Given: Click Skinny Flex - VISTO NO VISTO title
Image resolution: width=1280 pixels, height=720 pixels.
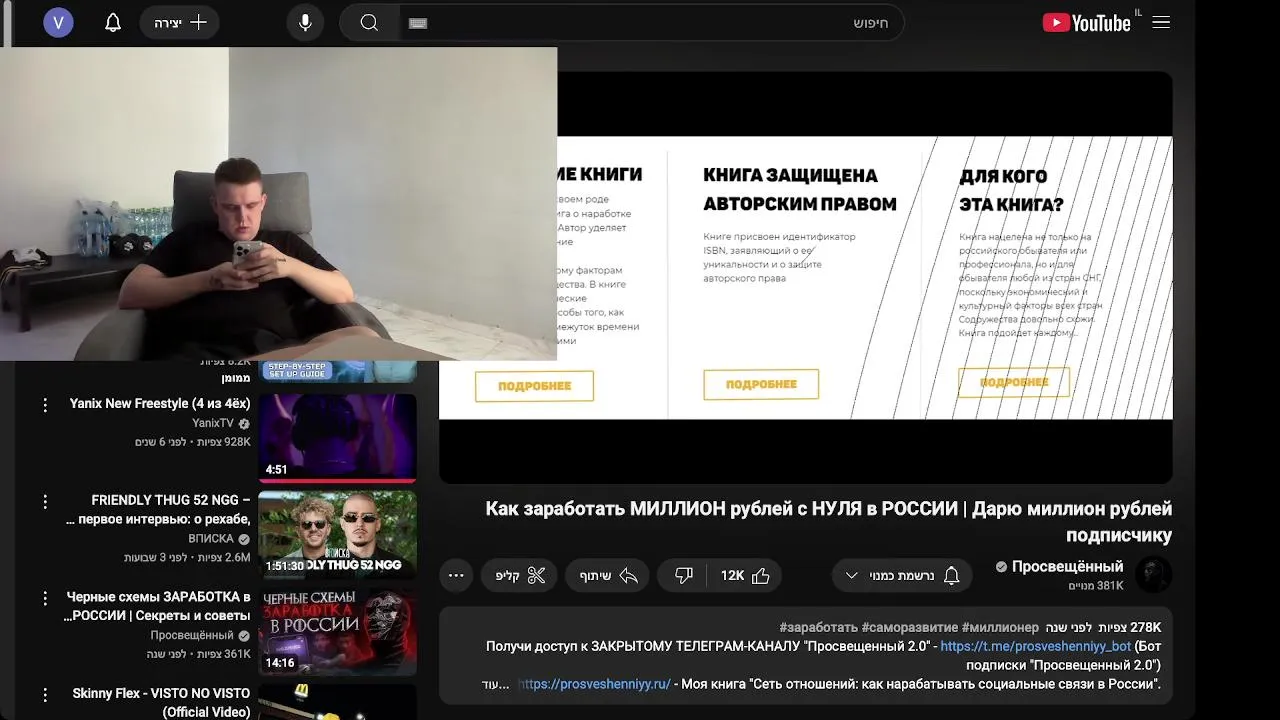Looking at the screenshot, I should pyautogui.click(x=161, y=702).
